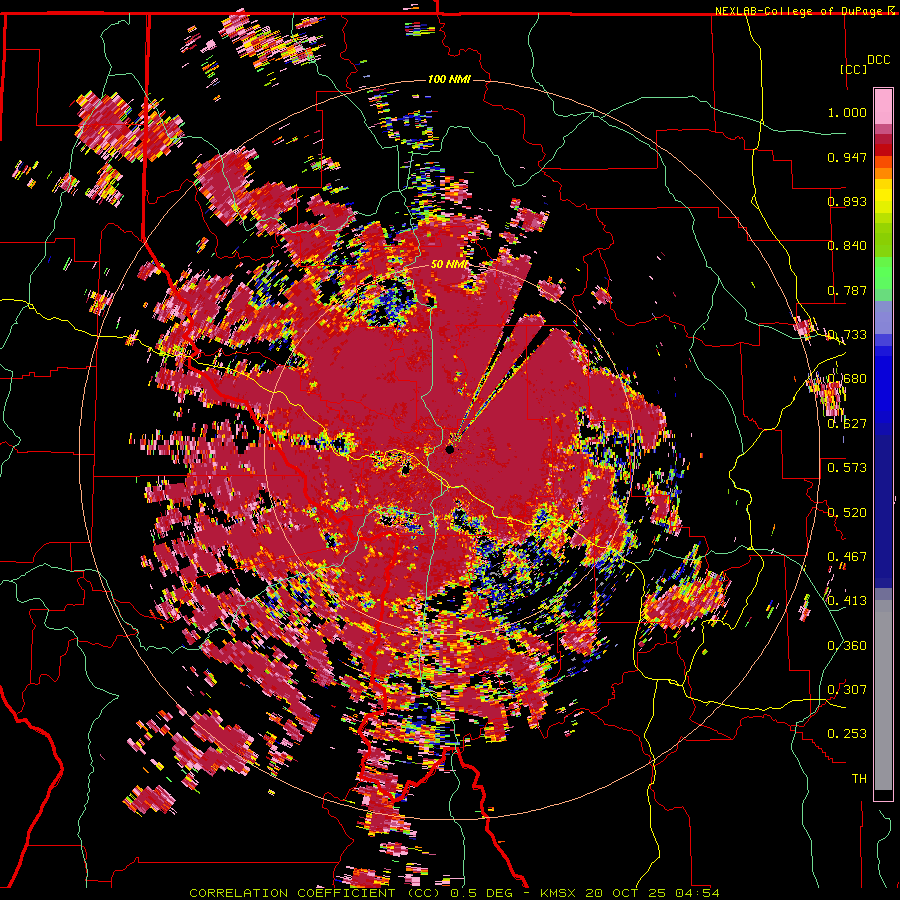This screenshot has width=900, height=900.
Task: Click the 0.947 value on the color scale
Action: coord(847,157)
